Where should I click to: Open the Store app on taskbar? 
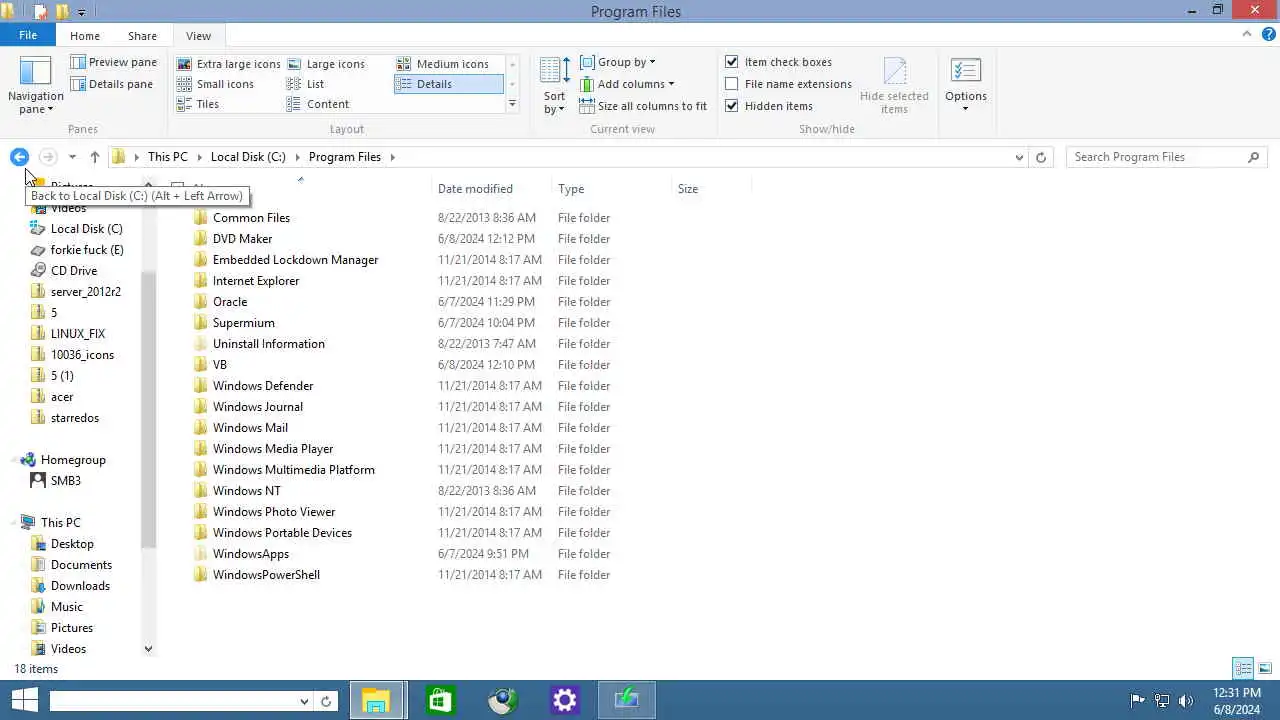440,701
